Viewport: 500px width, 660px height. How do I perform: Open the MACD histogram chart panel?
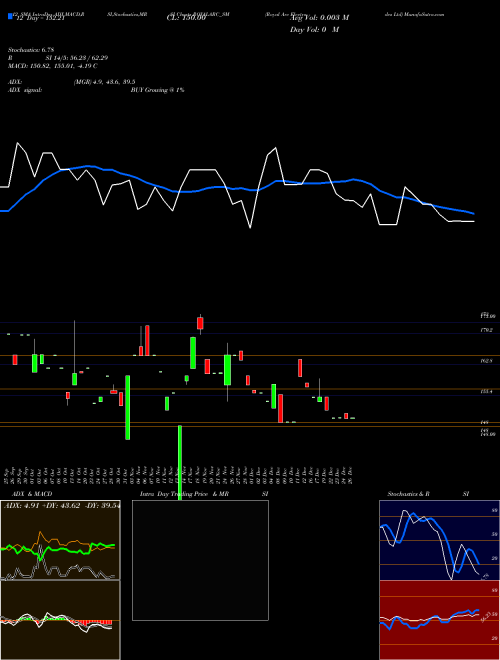[60, 620]
